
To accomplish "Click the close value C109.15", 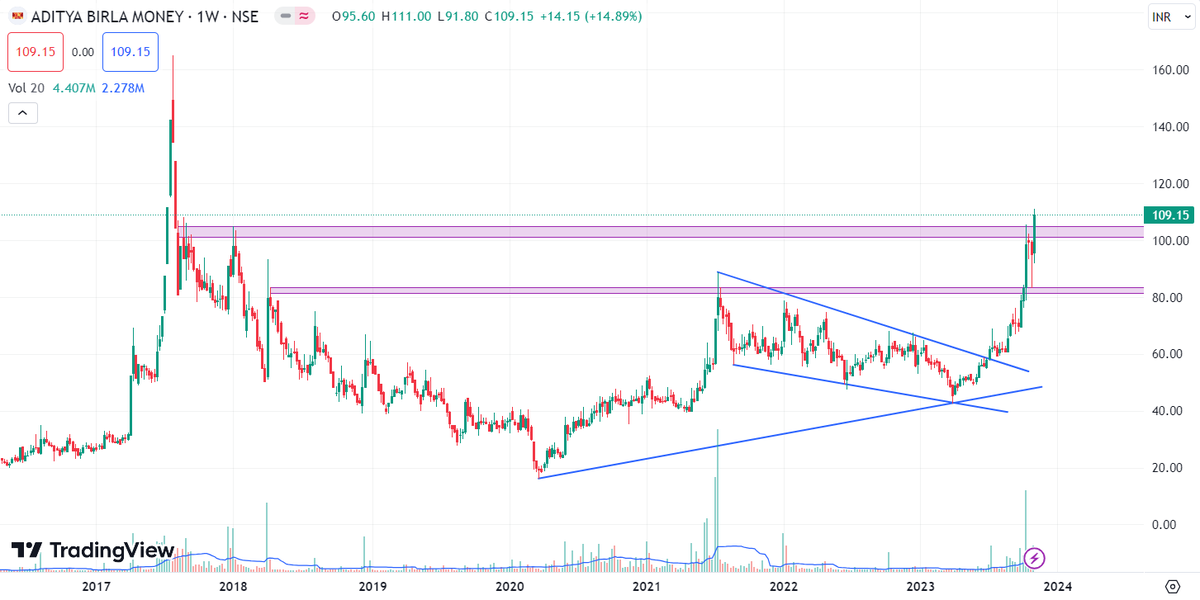I will (x=510, y=17).
